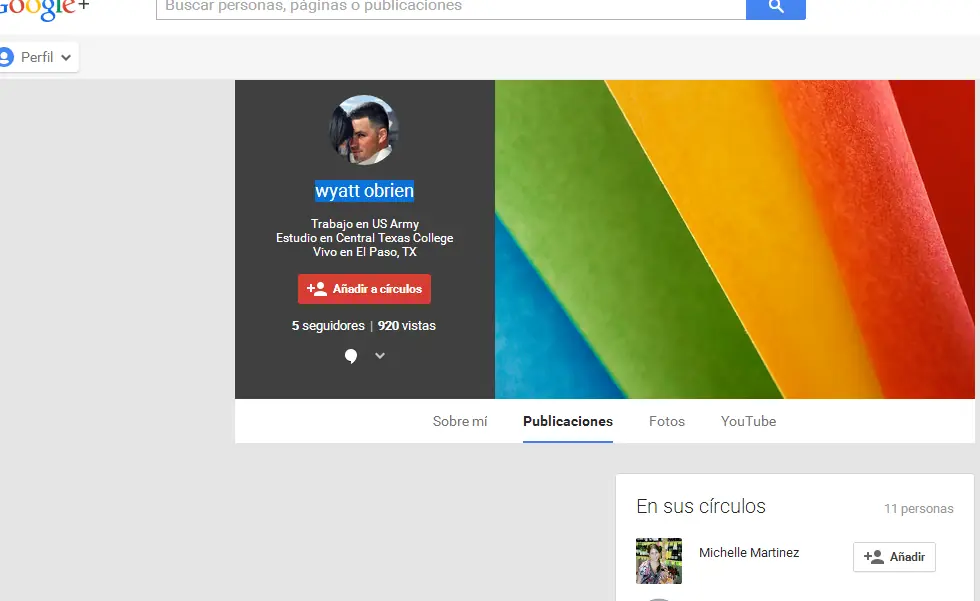Open the Perfil dropdown menu
This screenshot has height=601, width=980.
[x=39, y=57]
